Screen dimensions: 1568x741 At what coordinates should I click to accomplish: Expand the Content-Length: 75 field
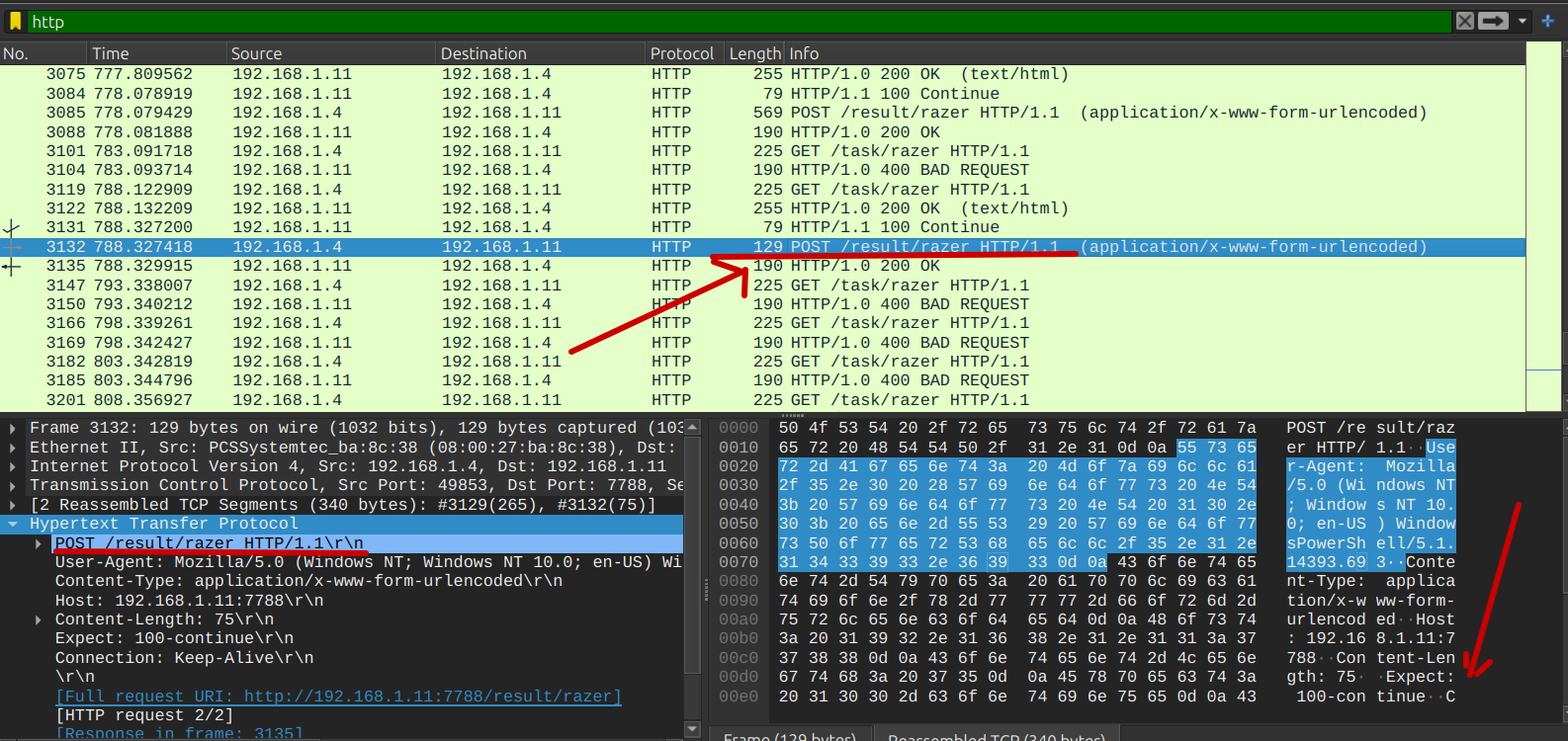(39, 620)
